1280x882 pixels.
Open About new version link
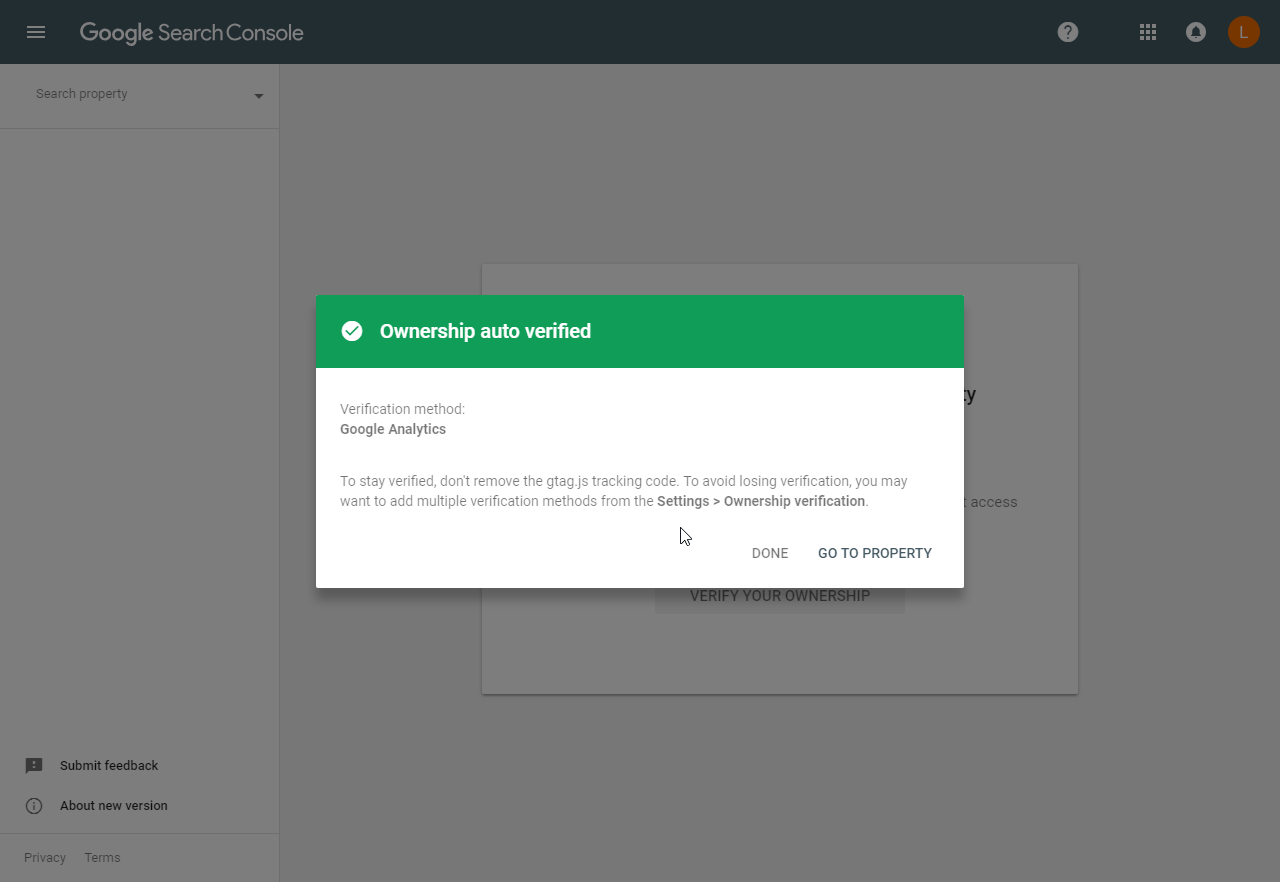(x=114, y=806)
